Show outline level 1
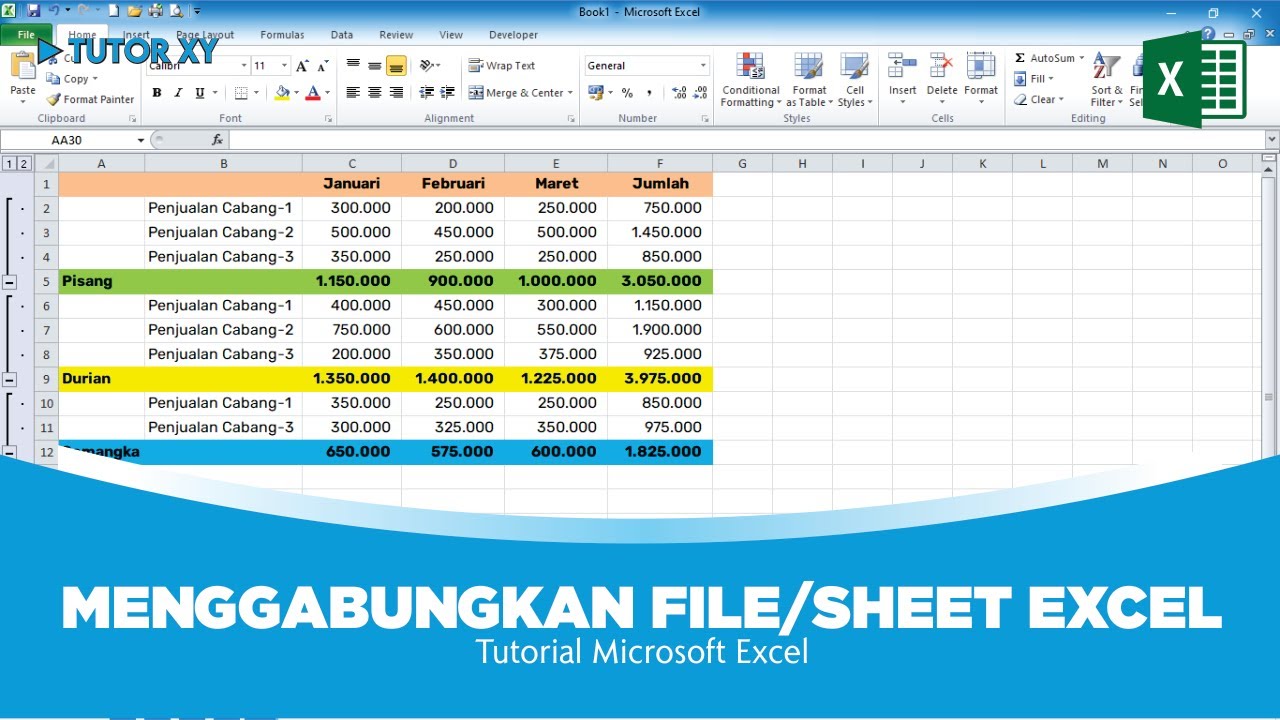The image size is (1280, 720). click(9, 164)
